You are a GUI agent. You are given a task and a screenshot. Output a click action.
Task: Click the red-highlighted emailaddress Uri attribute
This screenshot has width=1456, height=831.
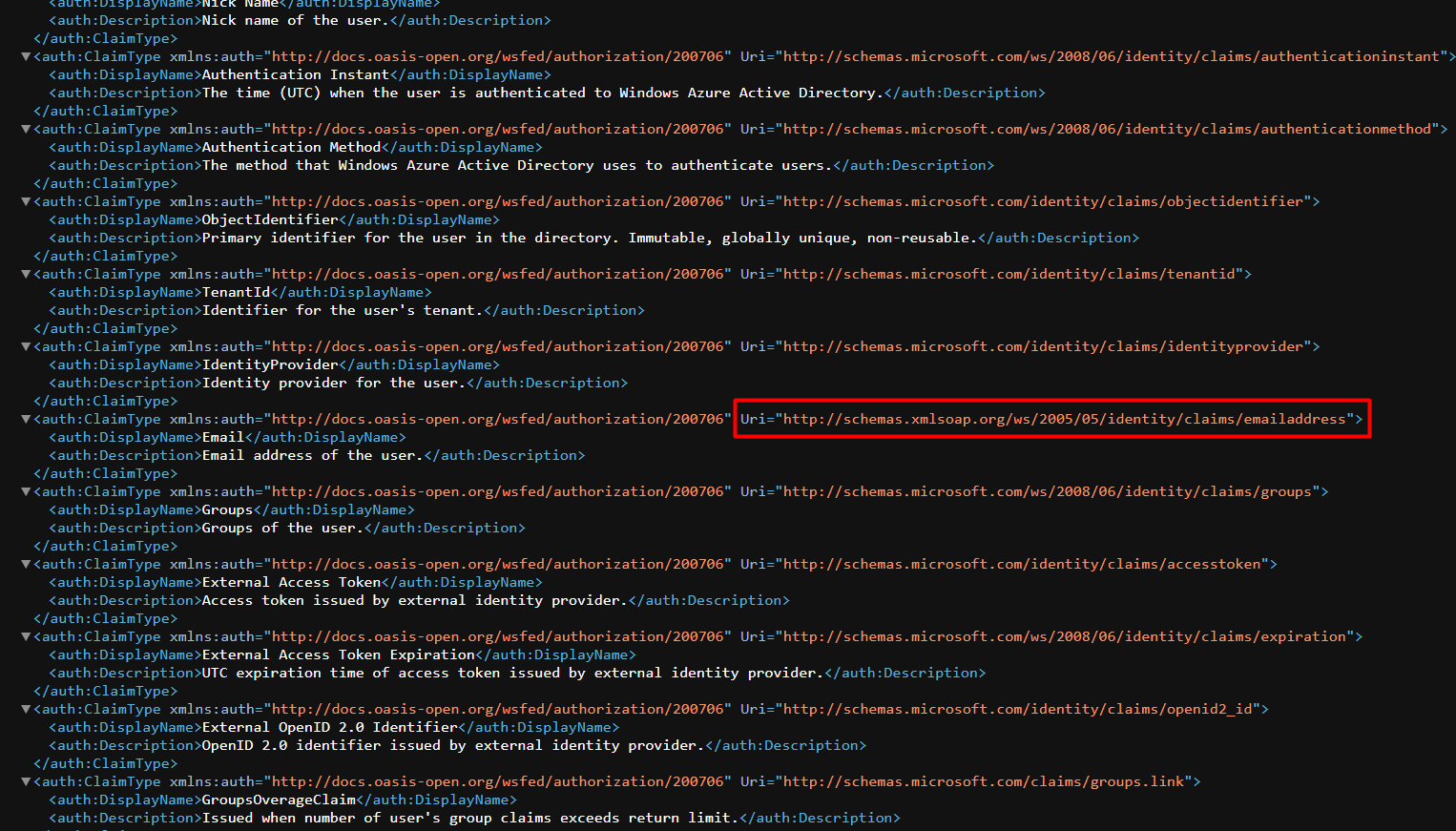coord(1051,419)
